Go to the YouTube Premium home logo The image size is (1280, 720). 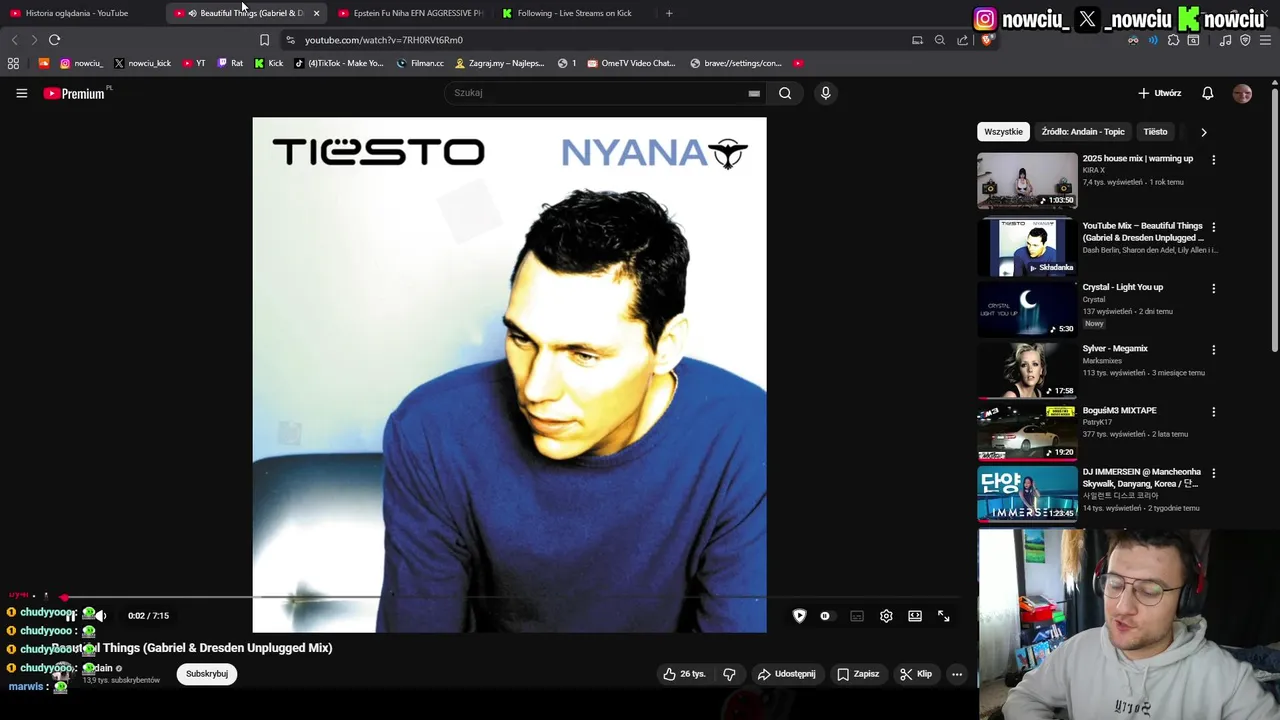74,93
